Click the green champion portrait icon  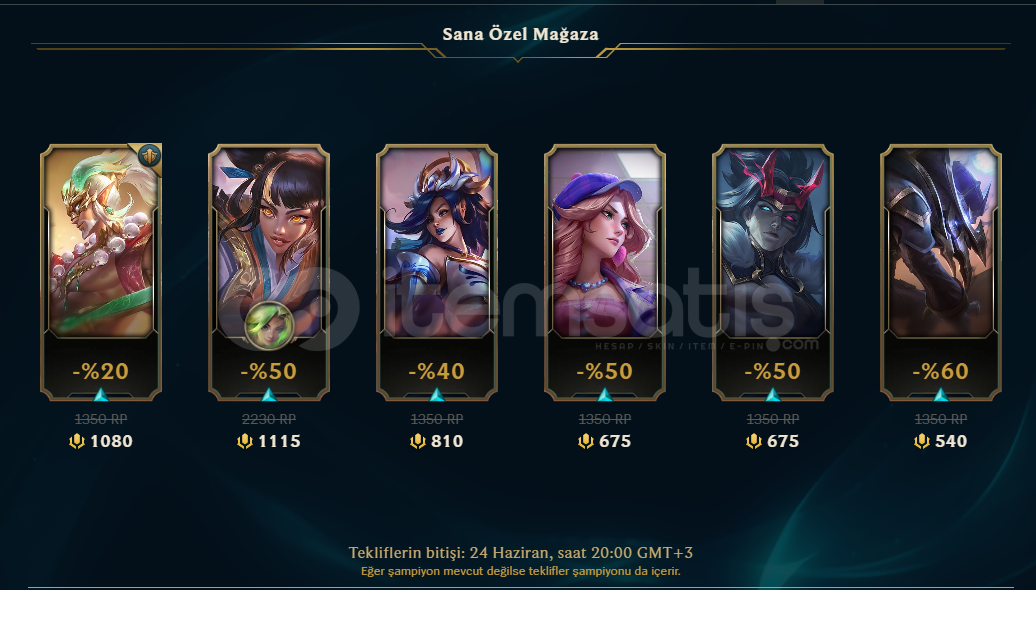(x=268, y=325)
